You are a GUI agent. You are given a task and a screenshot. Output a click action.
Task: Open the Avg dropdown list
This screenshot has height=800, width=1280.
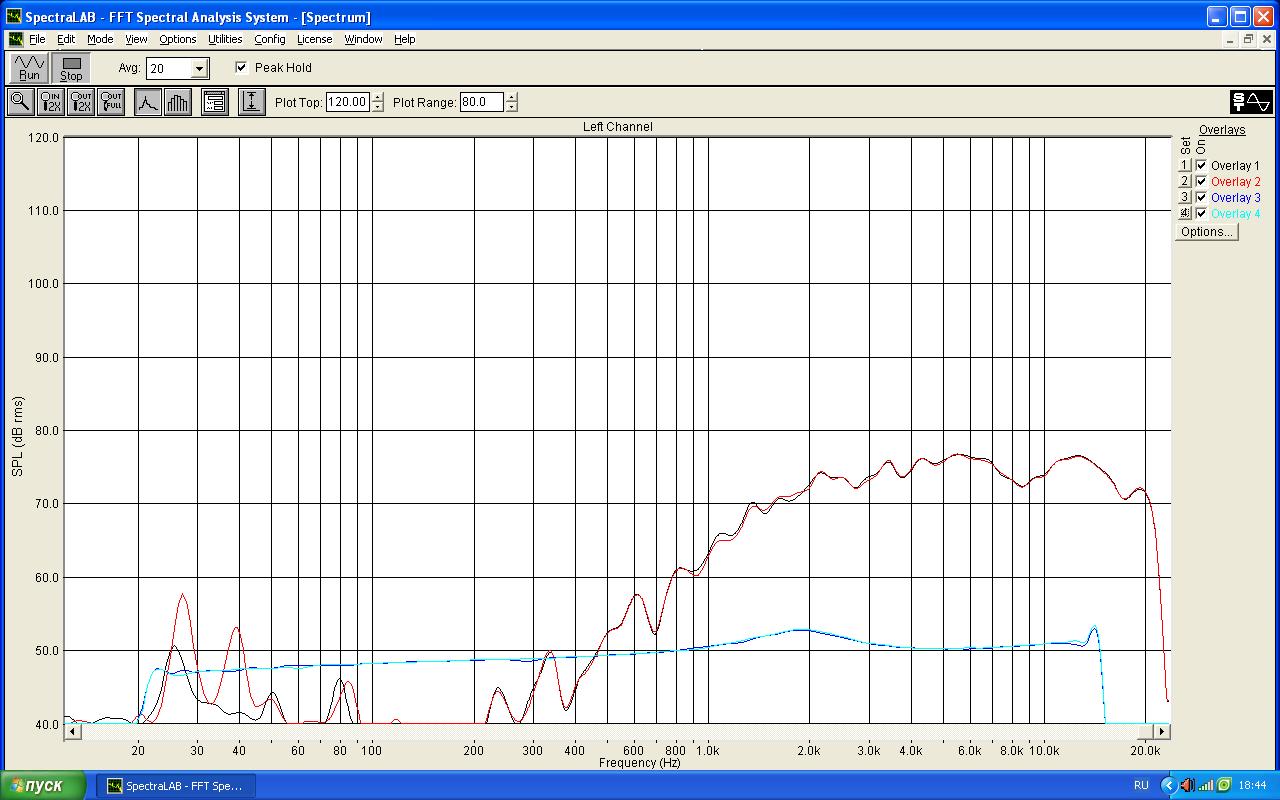click(x=199, y=69)
